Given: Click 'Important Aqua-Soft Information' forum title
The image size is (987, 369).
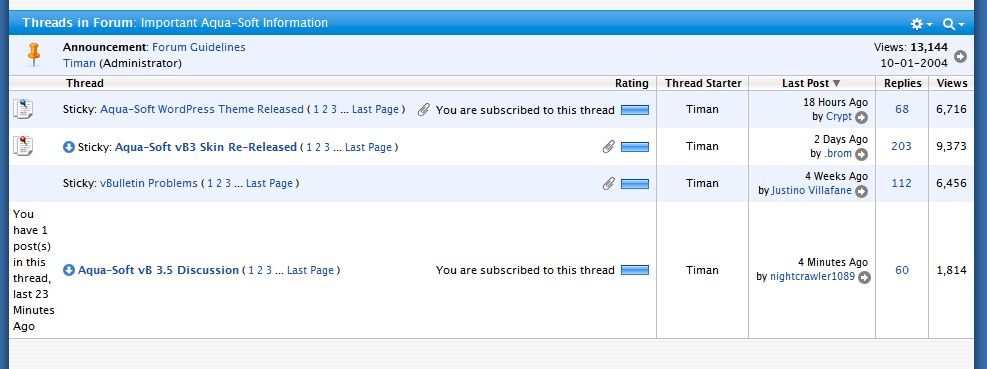Looking at the screenshot, I should click(x=234, y=23).
